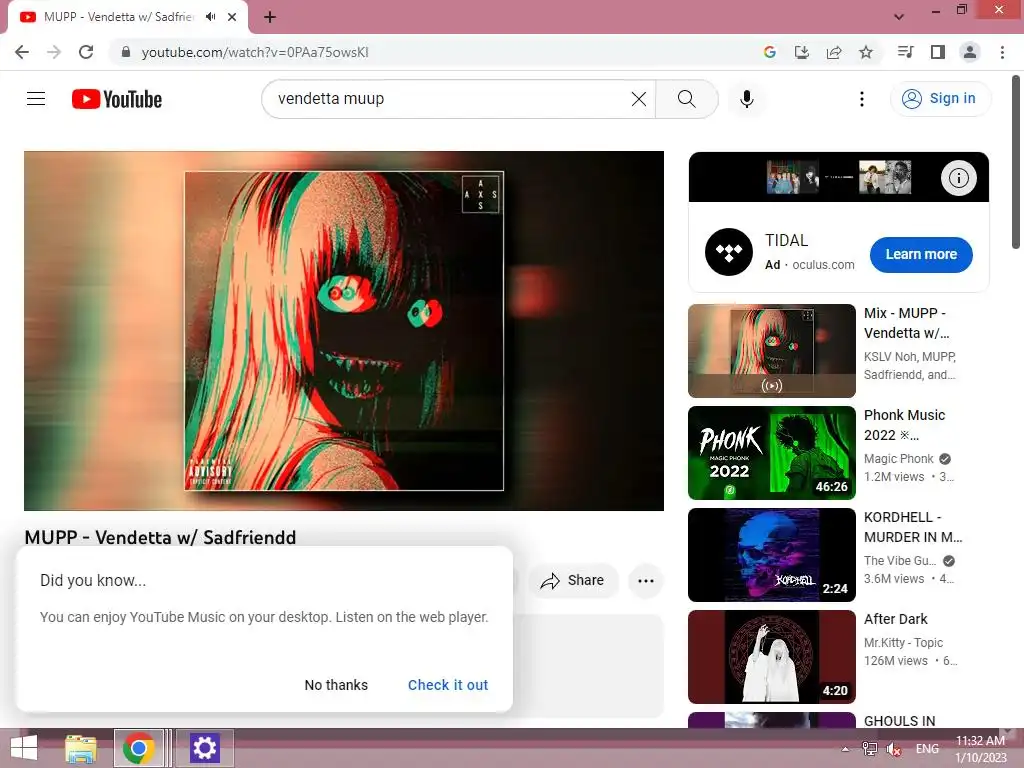
Task: Open Windows Start menu
Action: [24, 748]
